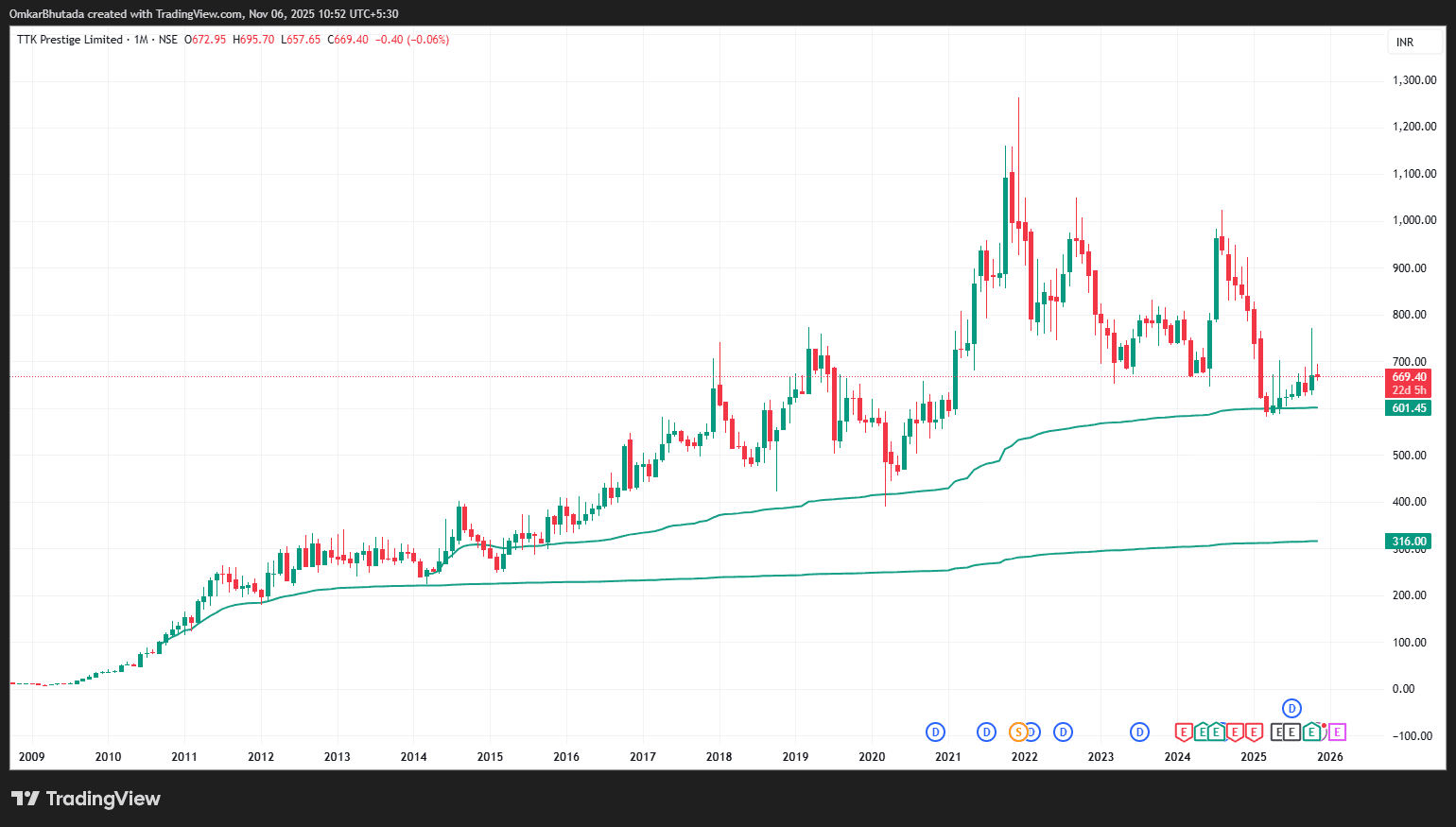Click the 2011 label on the time axis
The image size is (1456, 827).
coord(184,756)
